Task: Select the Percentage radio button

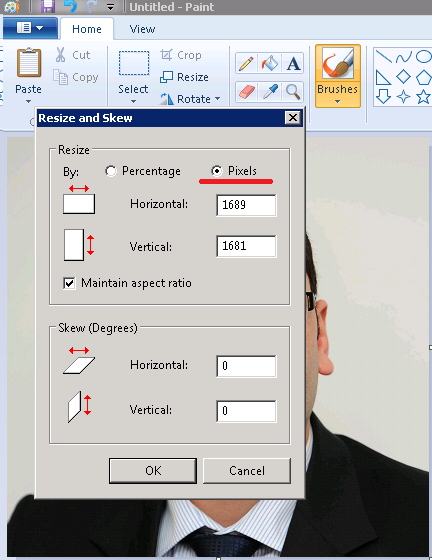Action: pyautogui.click(x=111, y=171)
